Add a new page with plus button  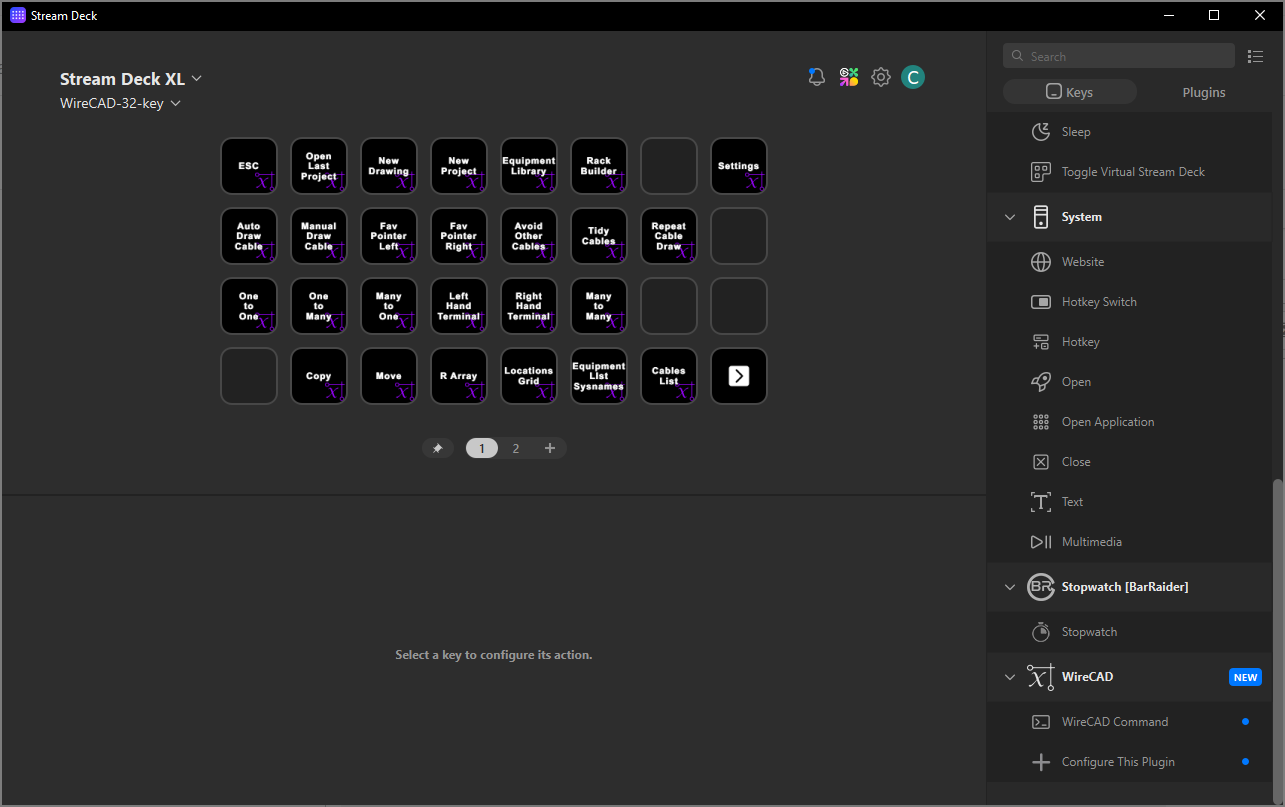click(549, 448)
